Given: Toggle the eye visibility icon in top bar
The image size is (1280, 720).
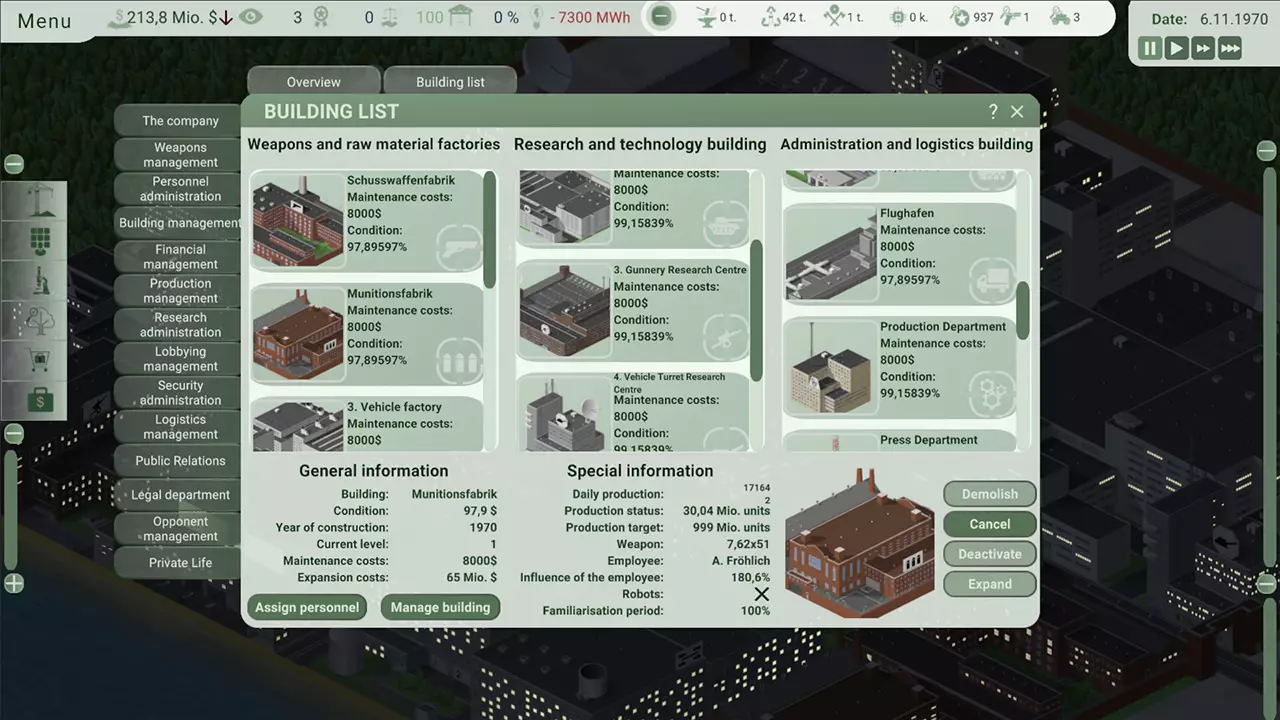Looking at the screenshot, I should tap(251, 17).
